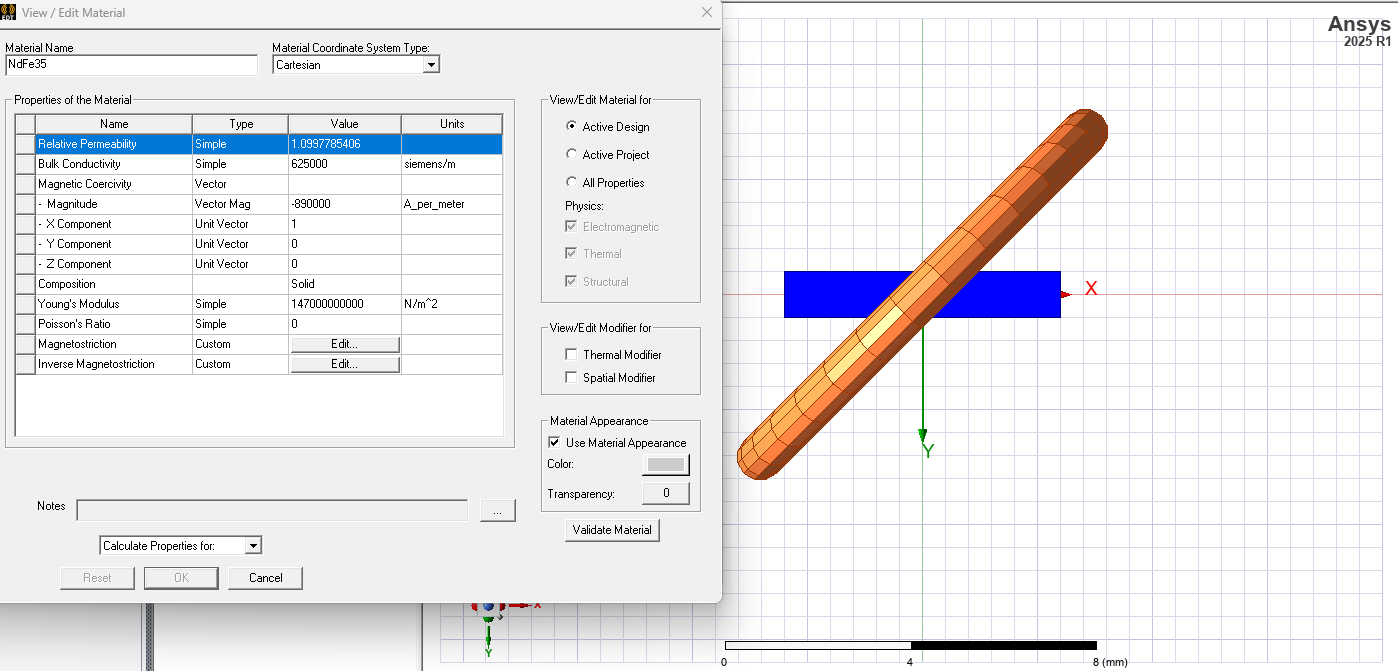Click the material appearance Color swatch

[x=668, y=464]
